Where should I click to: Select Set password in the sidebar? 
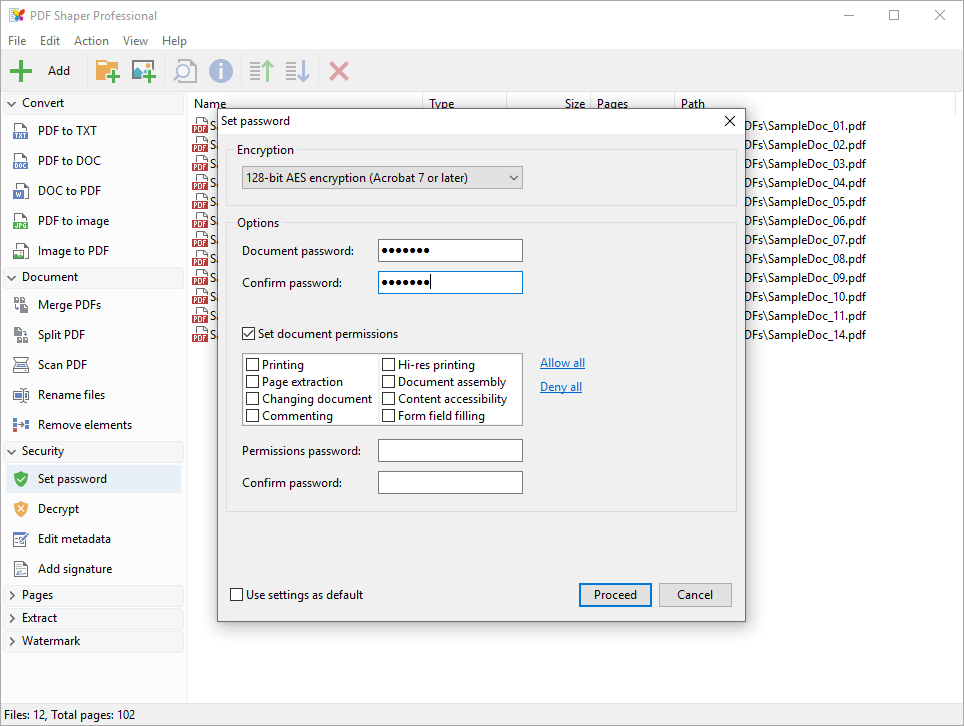pos(95,479)
